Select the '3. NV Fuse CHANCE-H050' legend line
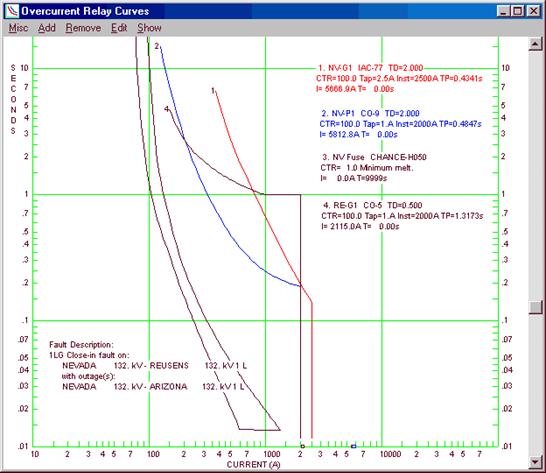Viewport: 546px width, 473px height. click(374, 157)
